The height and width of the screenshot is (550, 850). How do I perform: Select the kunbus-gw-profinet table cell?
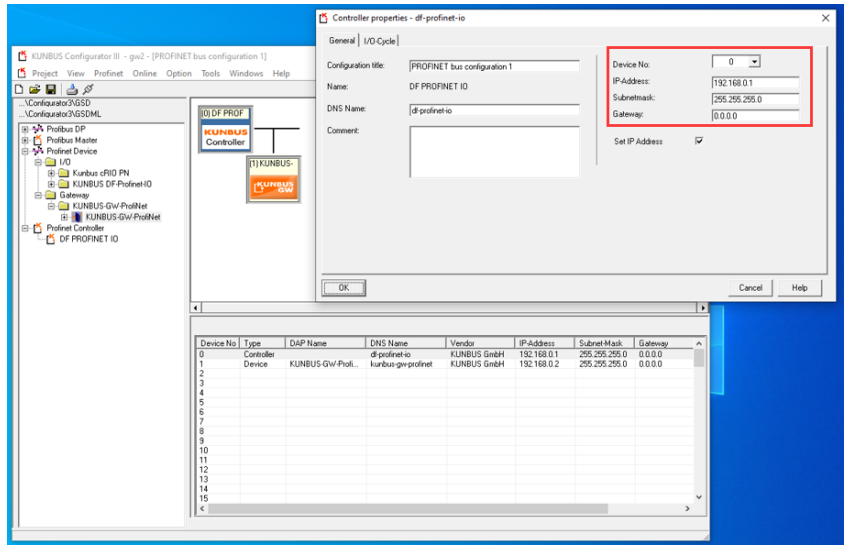coord(401,364)
